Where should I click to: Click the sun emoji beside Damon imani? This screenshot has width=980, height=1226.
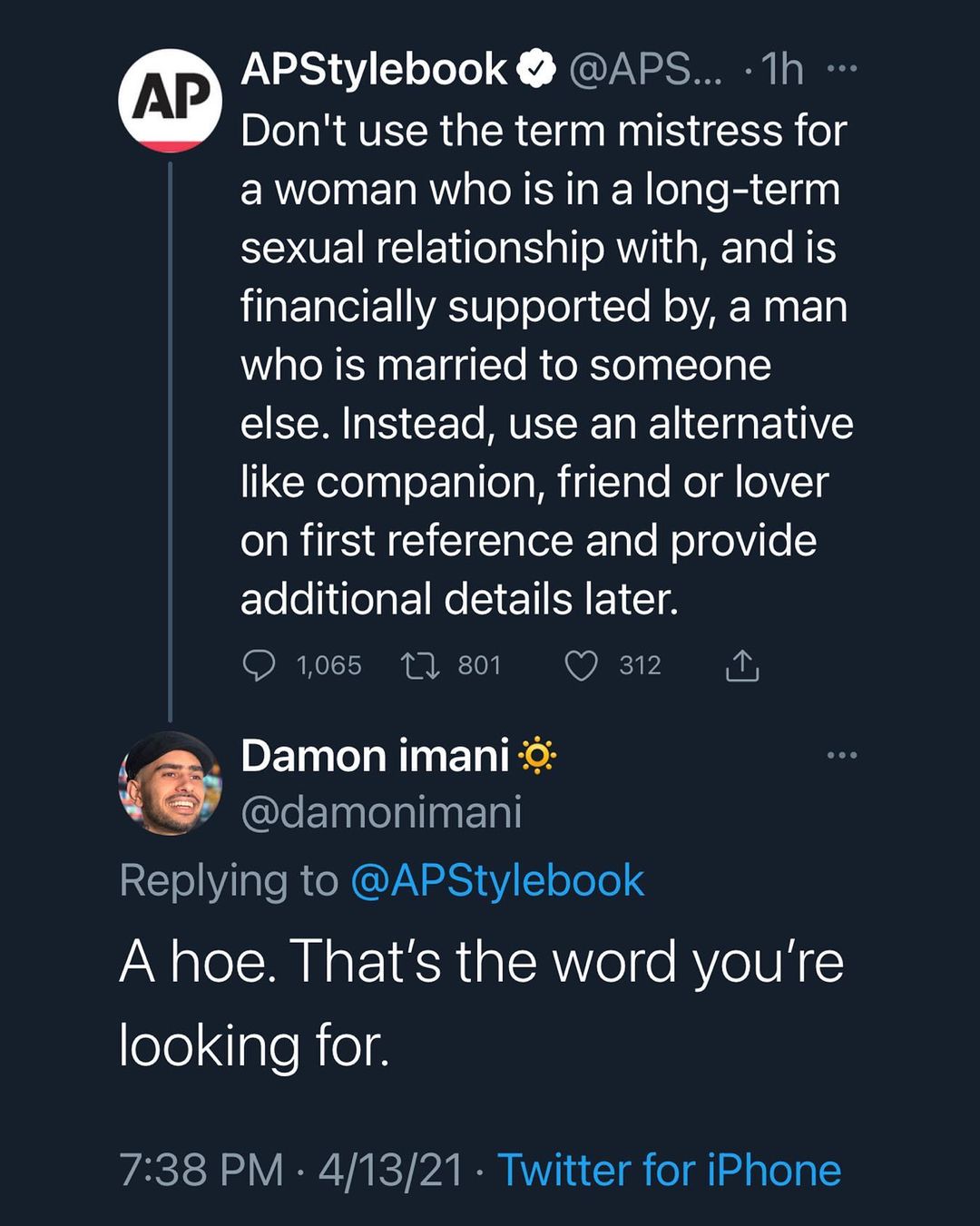(537, 756)
